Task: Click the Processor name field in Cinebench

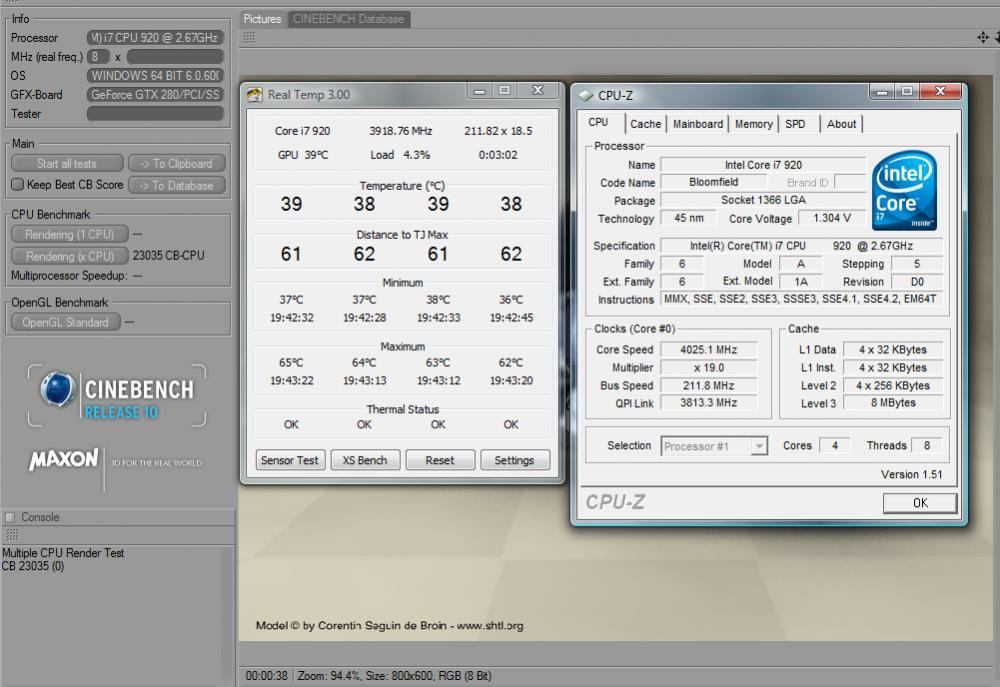Action: click(155, 38)
